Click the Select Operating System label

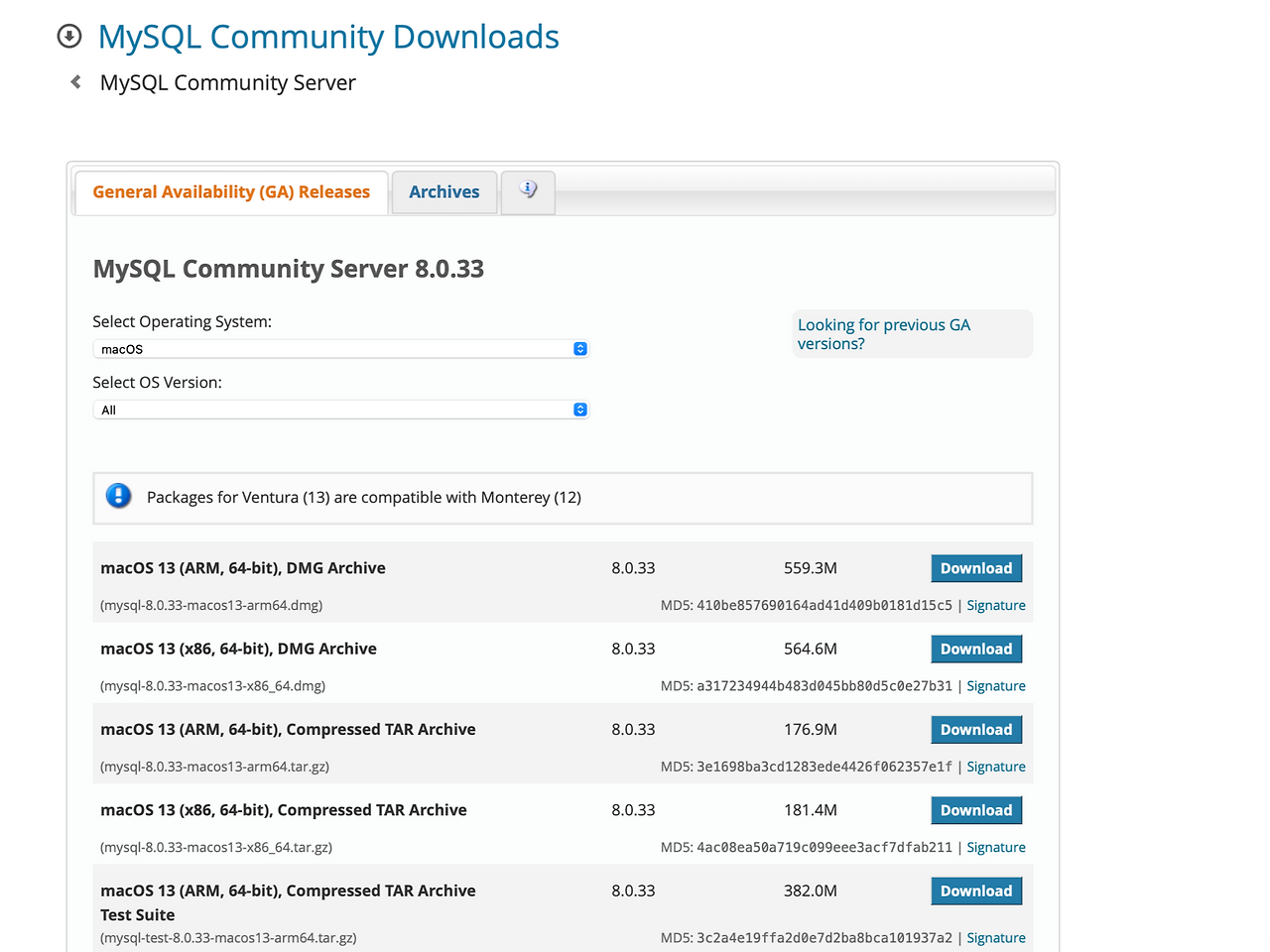click(182, 321)
